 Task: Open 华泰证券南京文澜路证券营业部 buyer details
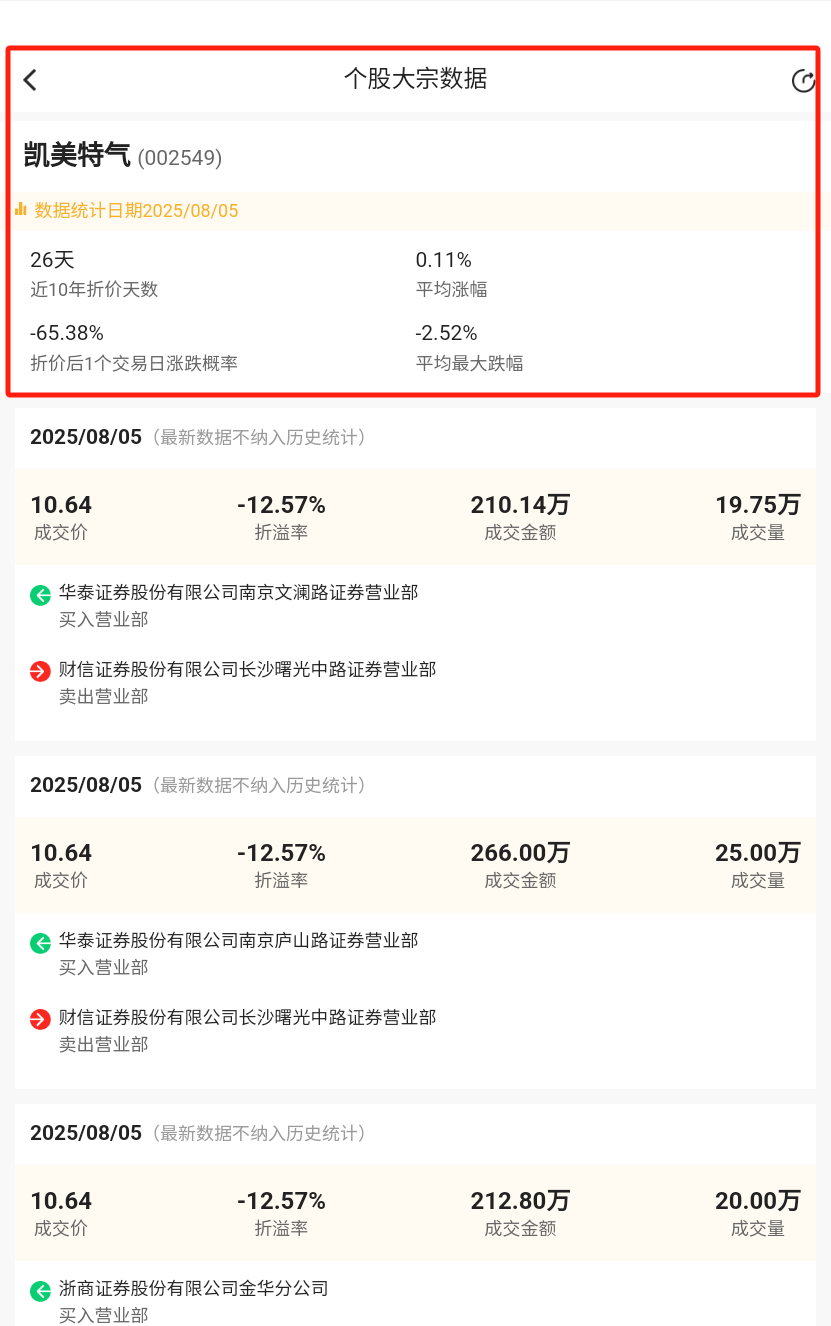tap(238, 593)
